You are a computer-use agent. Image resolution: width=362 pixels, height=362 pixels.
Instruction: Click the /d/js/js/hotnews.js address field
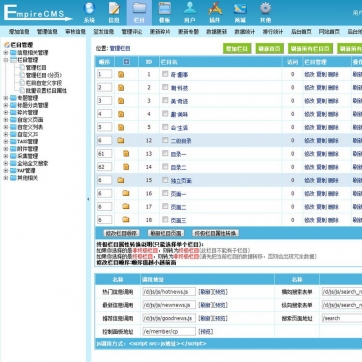coord(169,292)
